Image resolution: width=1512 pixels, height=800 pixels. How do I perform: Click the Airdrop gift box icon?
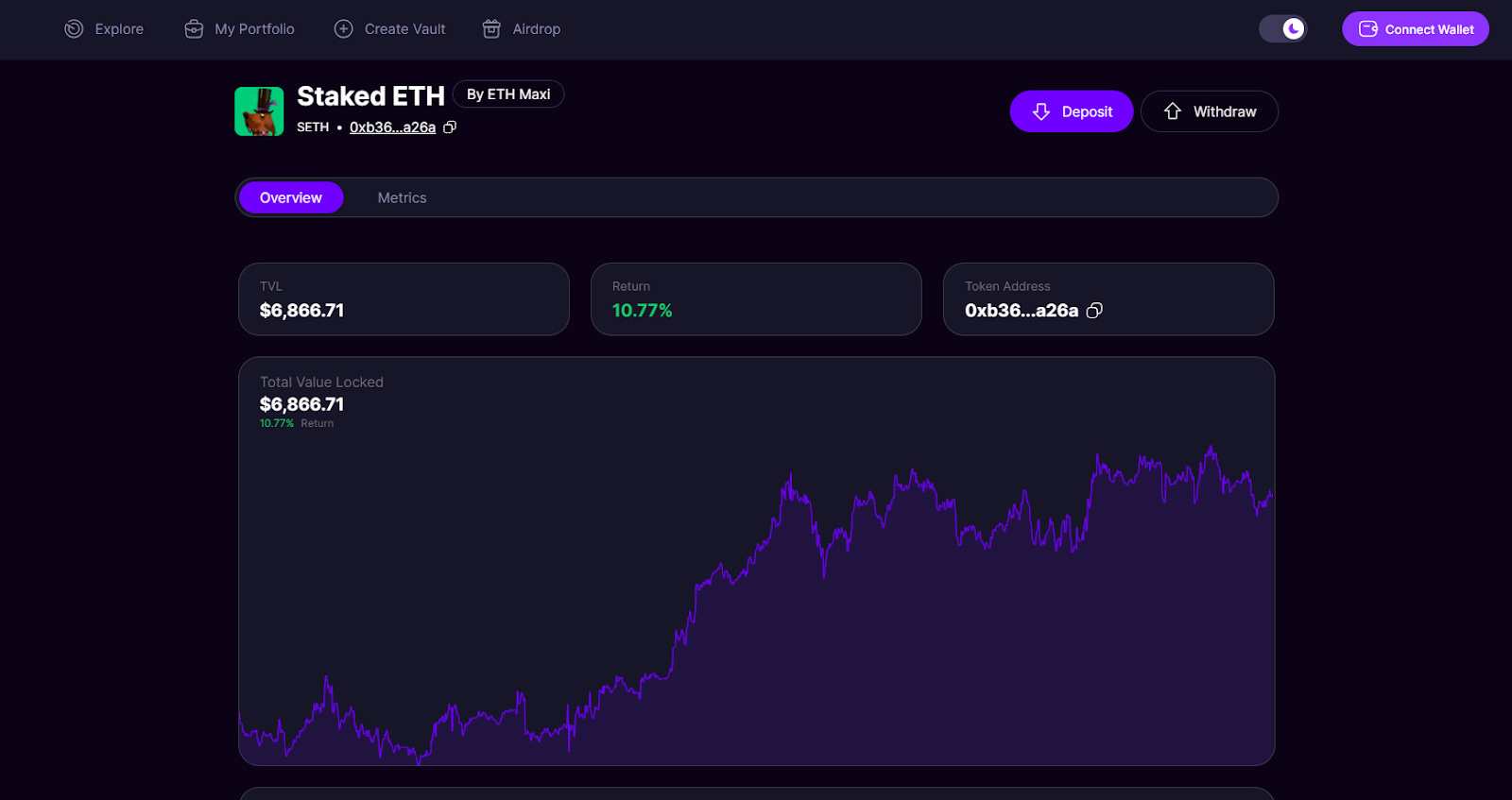pyautogui.click(x=491, y=29)
